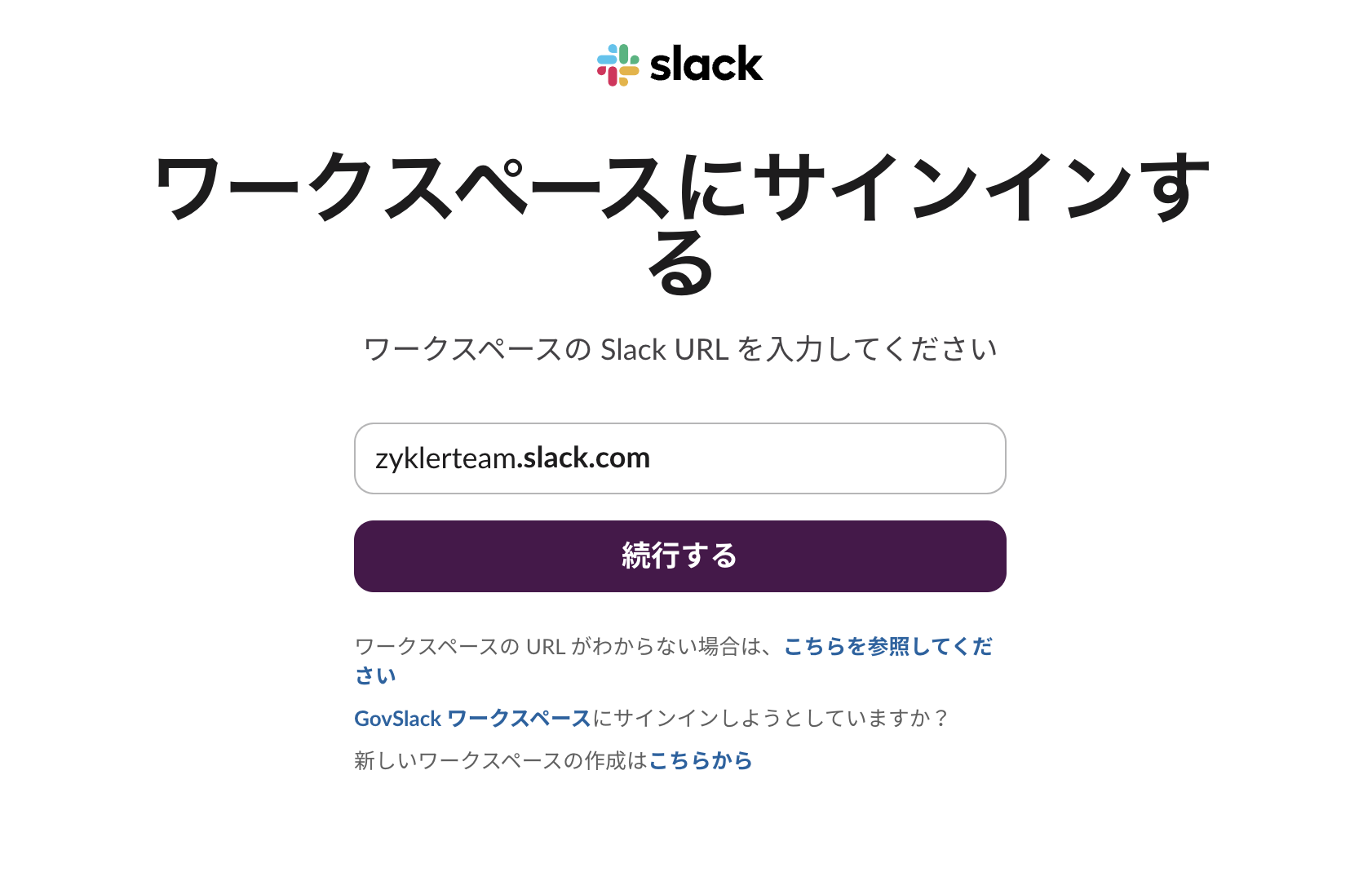This screenshot has height=881, width=1372.
Task: Click the subtitle ワークスペースの Slack URL を入力してください
Action: click(679, 350)
